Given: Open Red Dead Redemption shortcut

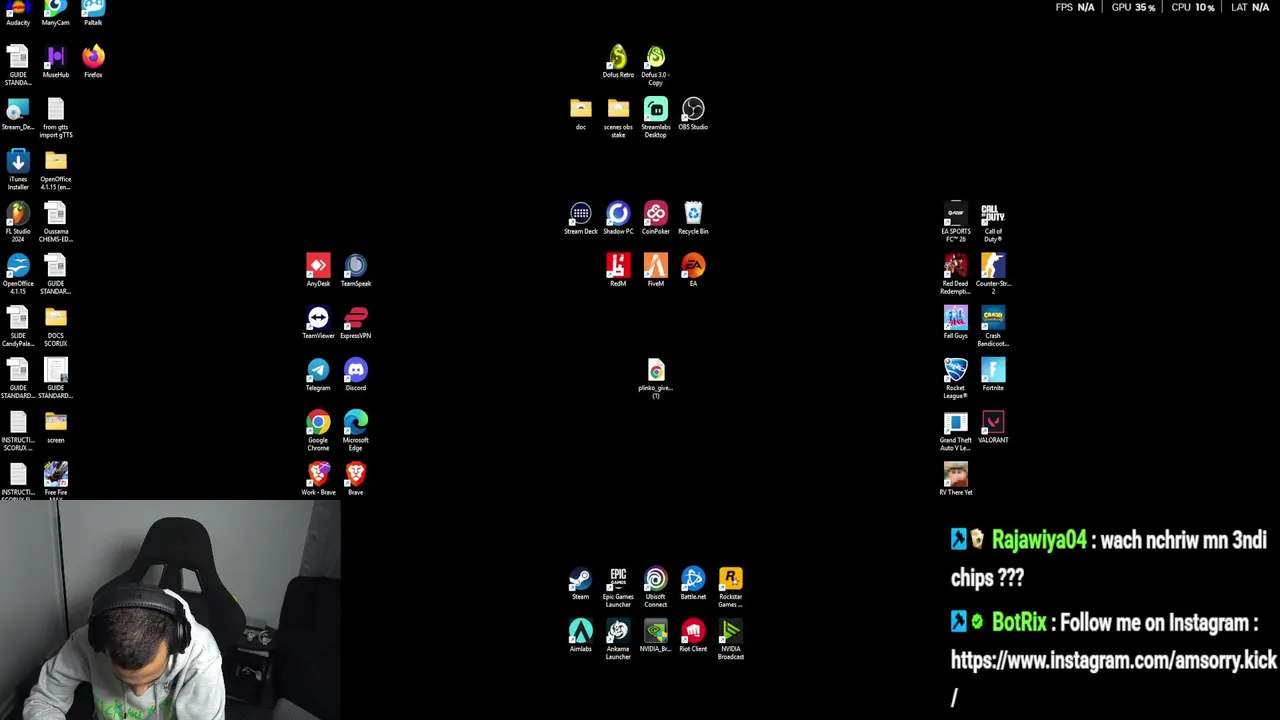Looking at the screenshot, I should pyautogui.click(x=956, y=274).
